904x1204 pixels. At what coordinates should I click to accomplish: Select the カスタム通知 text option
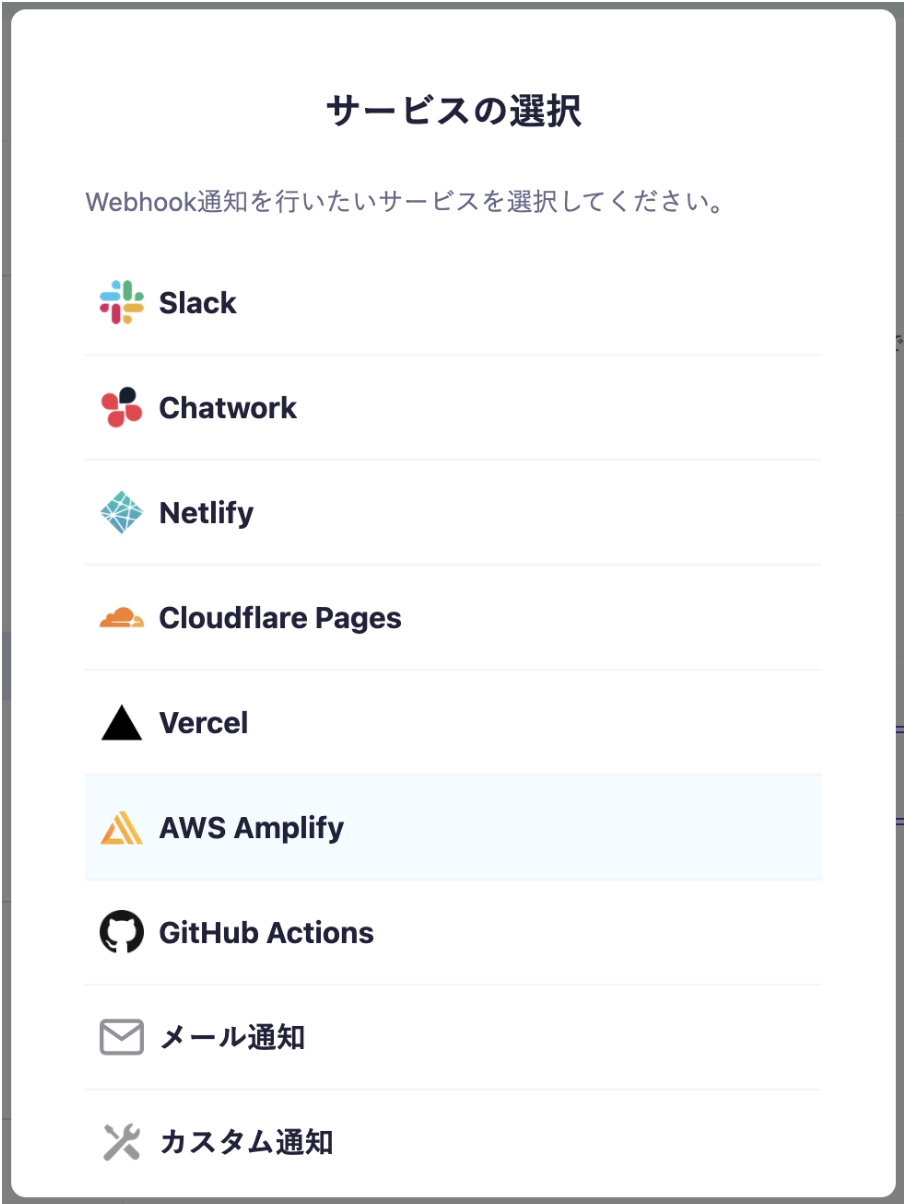246,1142
